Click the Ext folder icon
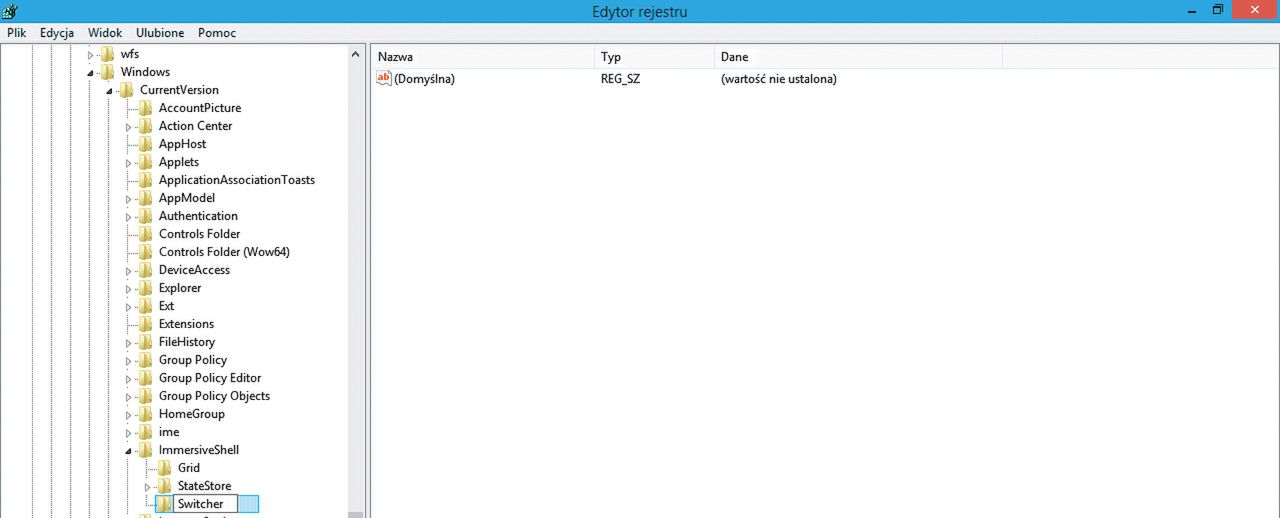Image resolution: width=1280 pixels, height=518 pixels. 145,306
